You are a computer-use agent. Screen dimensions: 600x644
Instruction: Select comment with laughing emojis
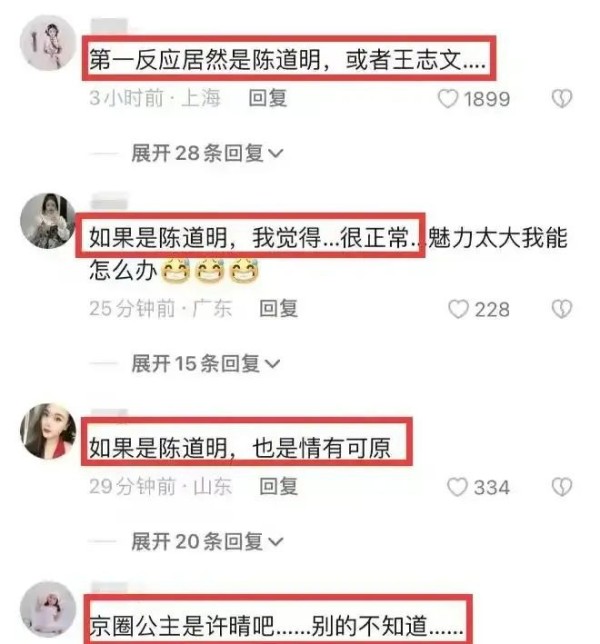click(x=328, y=254)
